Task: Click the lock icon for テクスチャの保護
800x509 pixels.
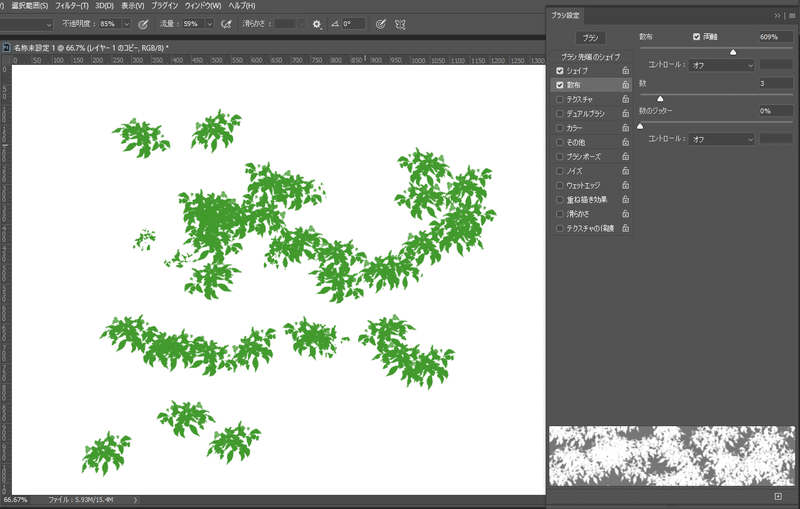Action: [x=626, y=228]
